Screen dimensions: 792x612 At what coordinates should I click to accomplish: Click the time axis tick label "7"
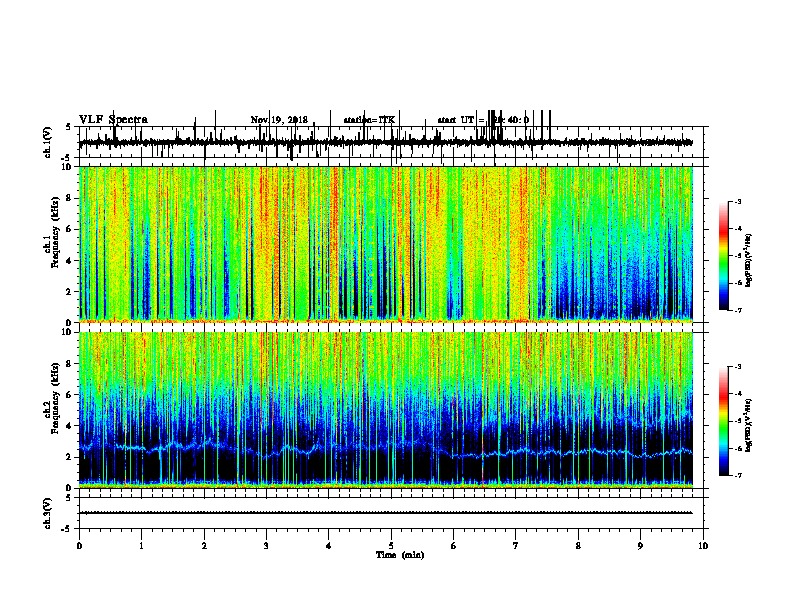(x=516, y=546)
